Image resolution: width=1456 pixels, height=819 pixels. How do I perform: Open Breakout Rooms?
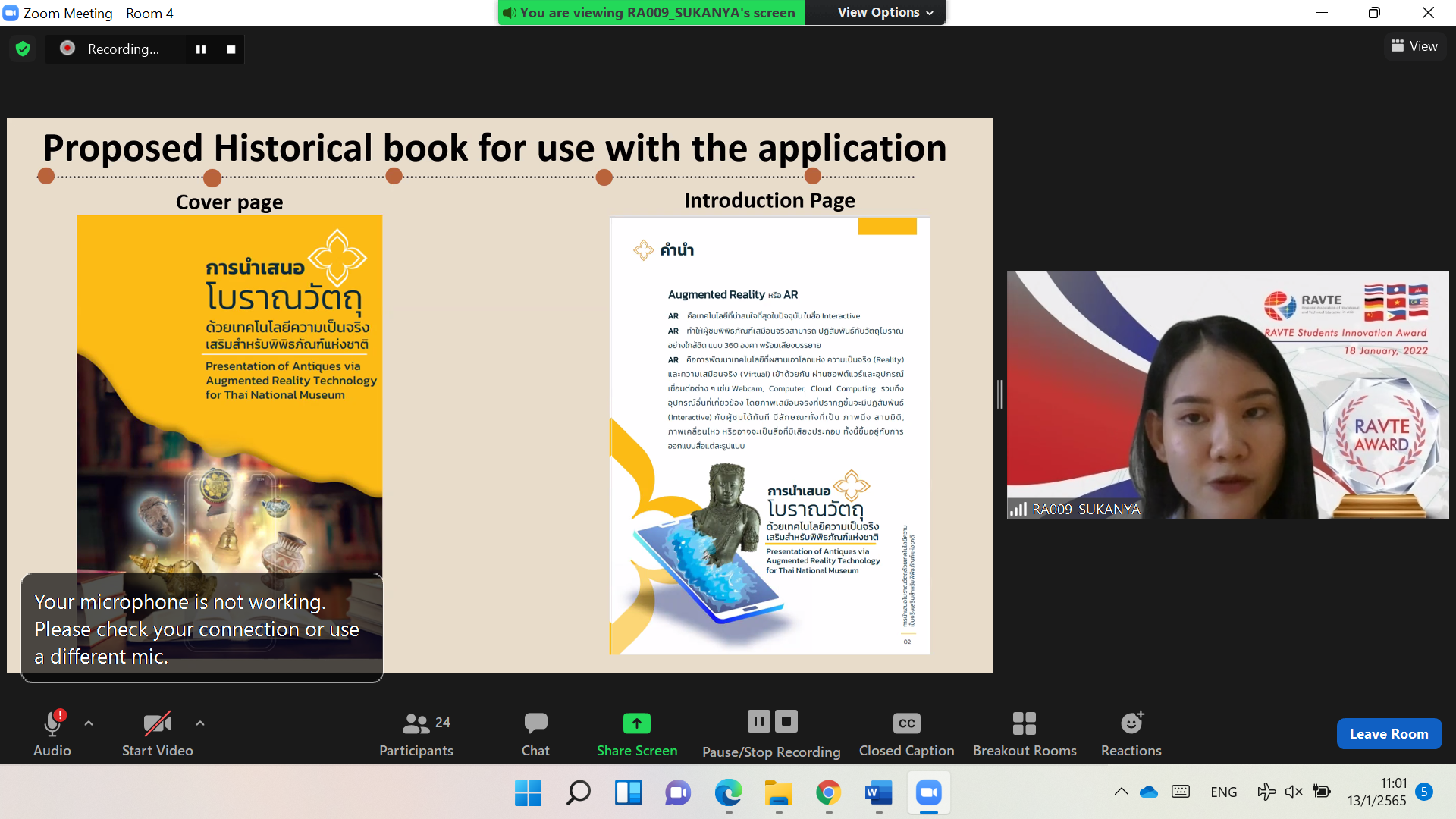click(x=1024, y=734)
